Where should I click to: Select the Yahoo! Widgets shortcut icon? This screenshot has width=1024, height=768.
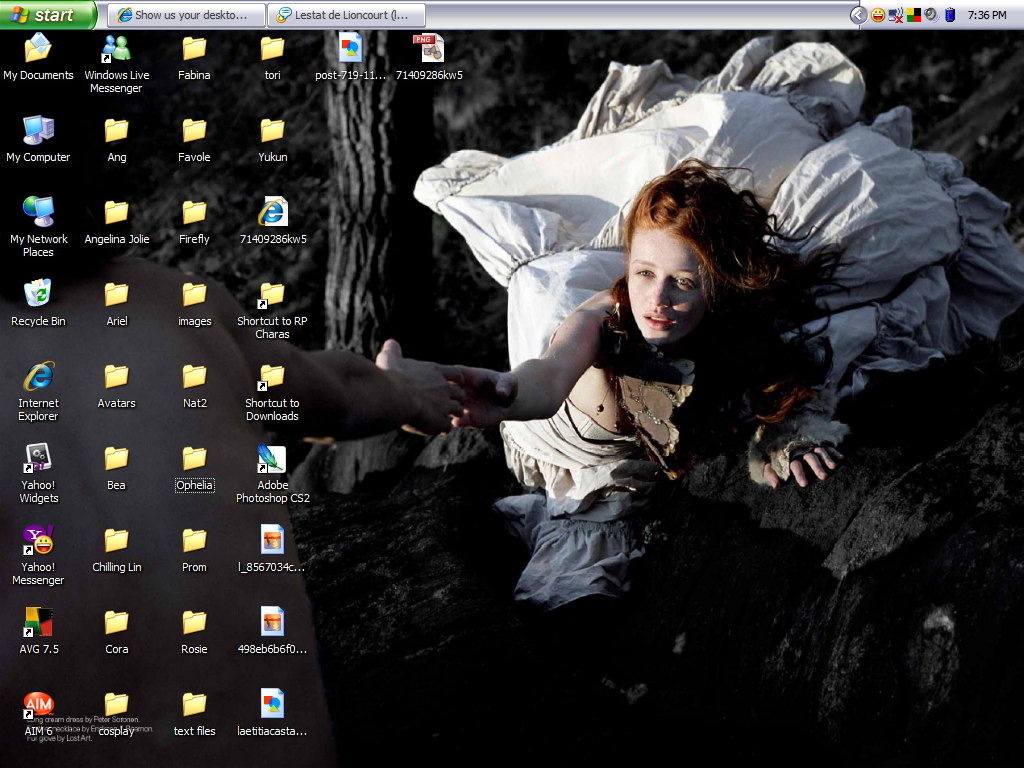click(38, 459)
